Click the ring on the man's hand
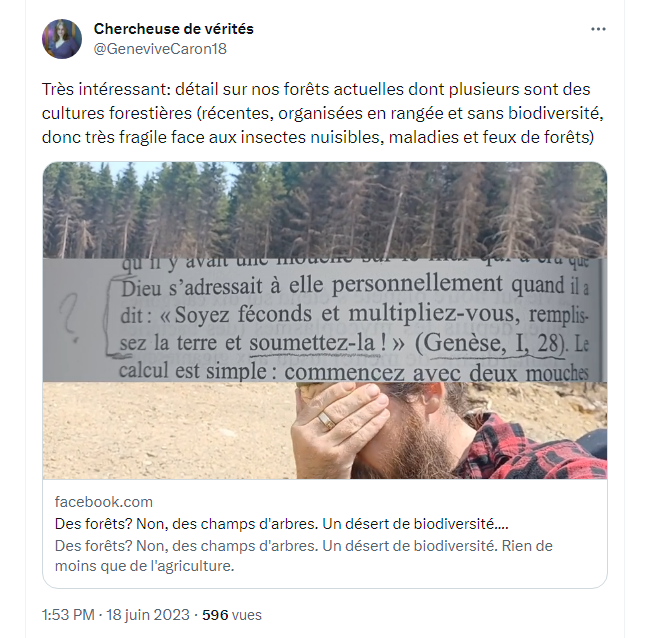The height and width of the screenshot is (638, 649). click(x=327, y=421)
